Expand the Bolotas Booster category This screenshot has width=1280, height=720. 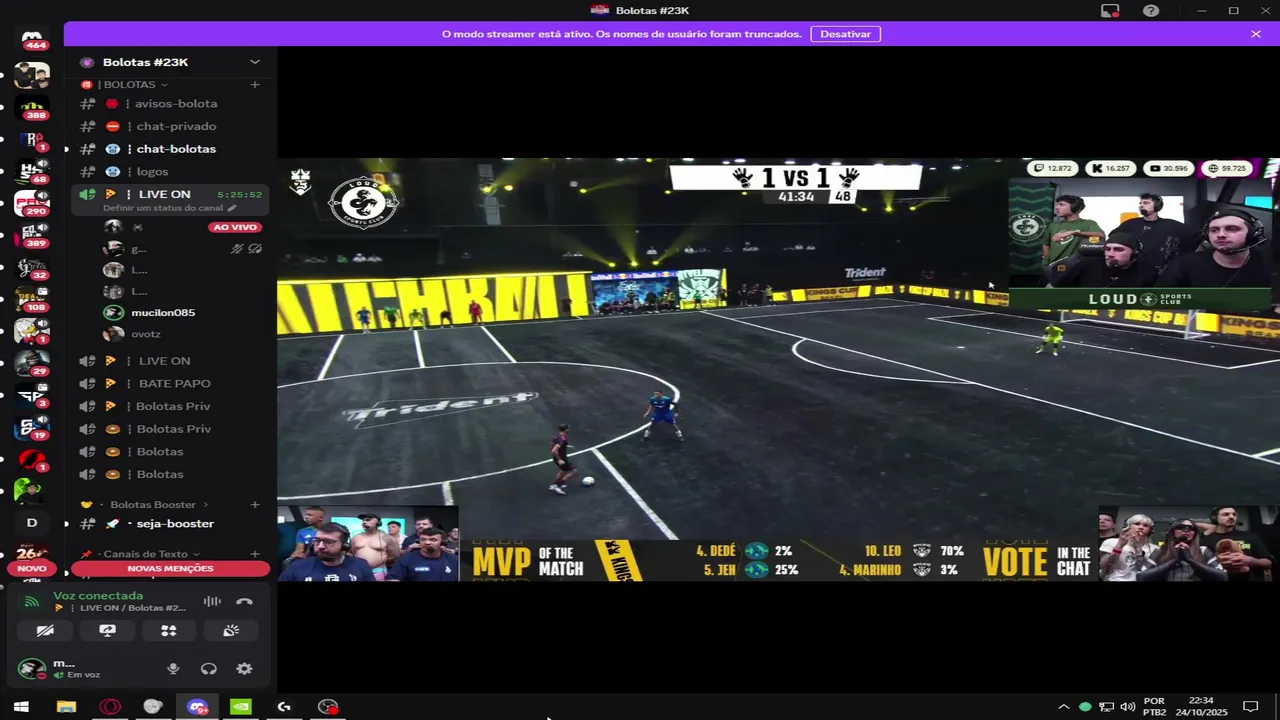click(x=152, y=505)
